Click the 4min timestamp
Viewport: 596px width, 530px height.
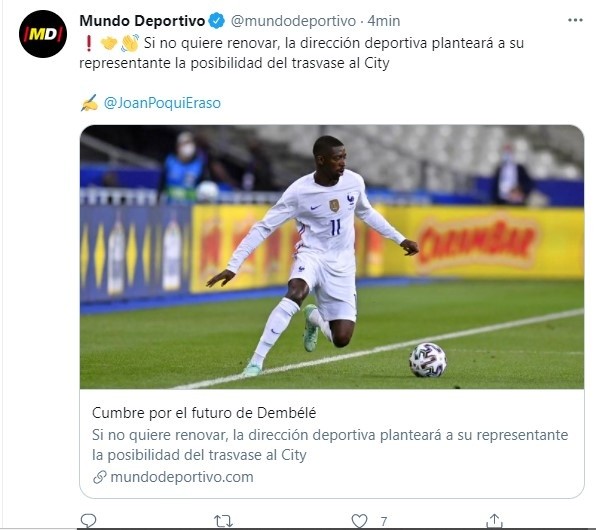(x=384, y=21)
